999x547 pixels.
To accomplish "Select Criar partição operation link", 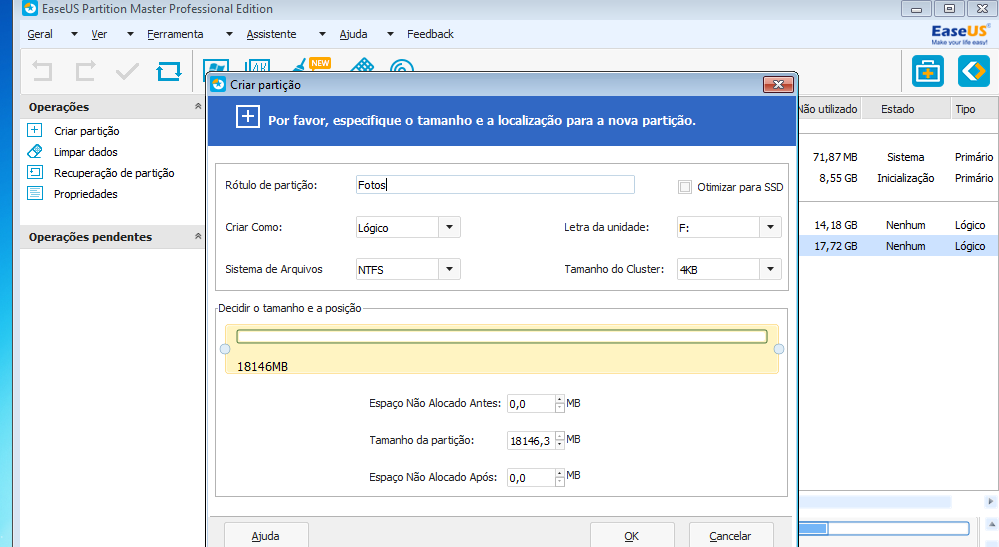I will click(87, 131).
